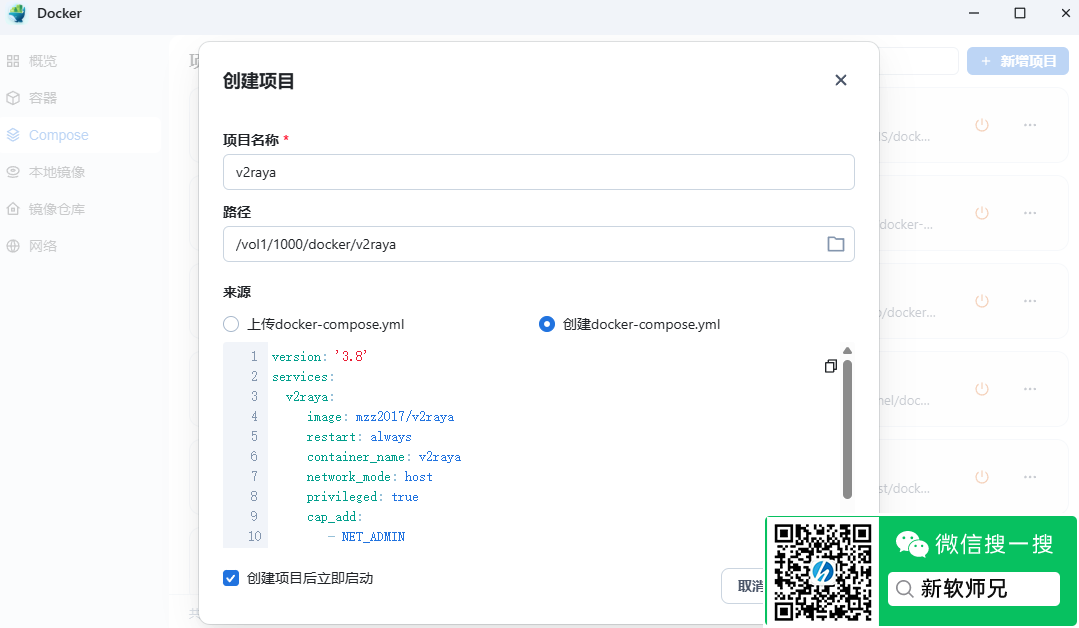The width and height of the screenshot is (1079, 628).
Task: Open 本地镜像 (Local Images) via its disc icon
Action: (x=14, y=171)
